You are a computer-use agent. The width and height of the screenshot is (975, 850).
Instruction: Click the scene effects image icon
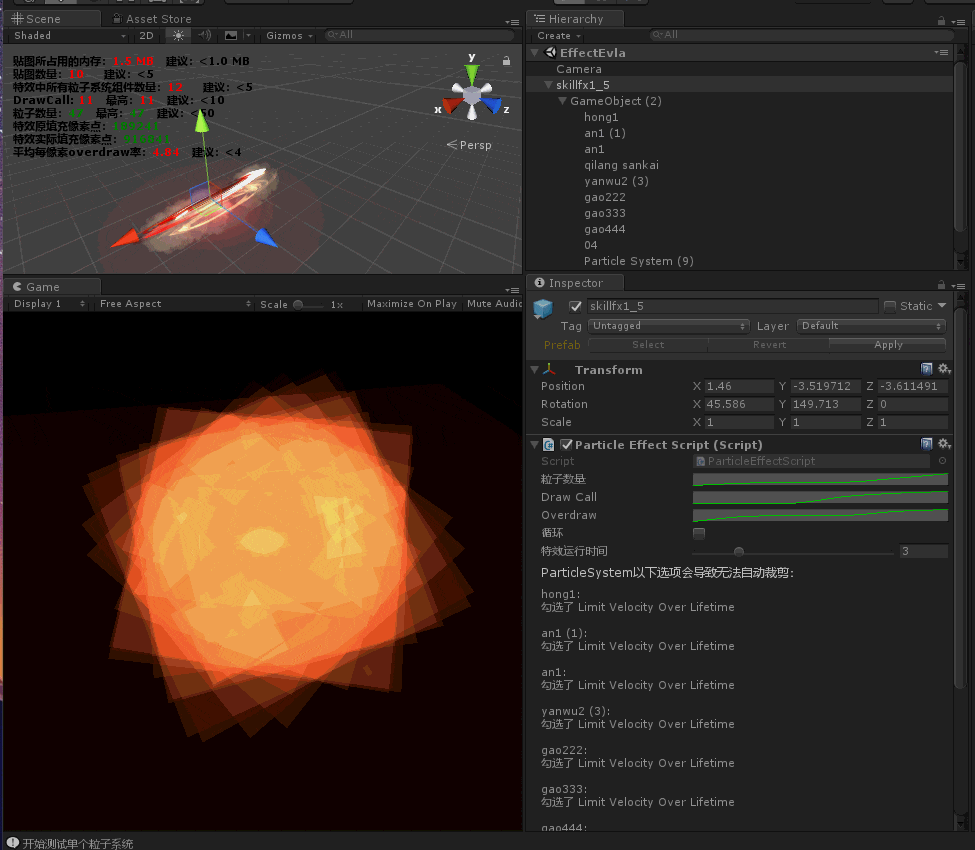[231, 35]
